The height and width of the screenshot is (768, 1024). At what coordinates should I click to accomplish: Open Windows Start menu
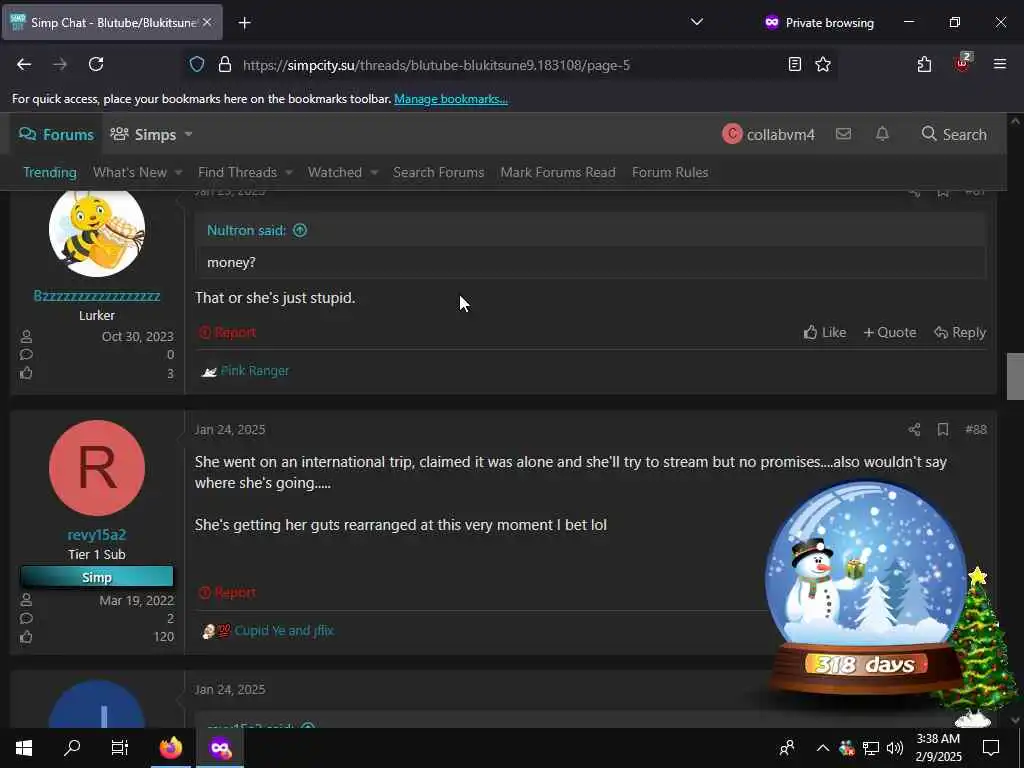tap(24, 747)
